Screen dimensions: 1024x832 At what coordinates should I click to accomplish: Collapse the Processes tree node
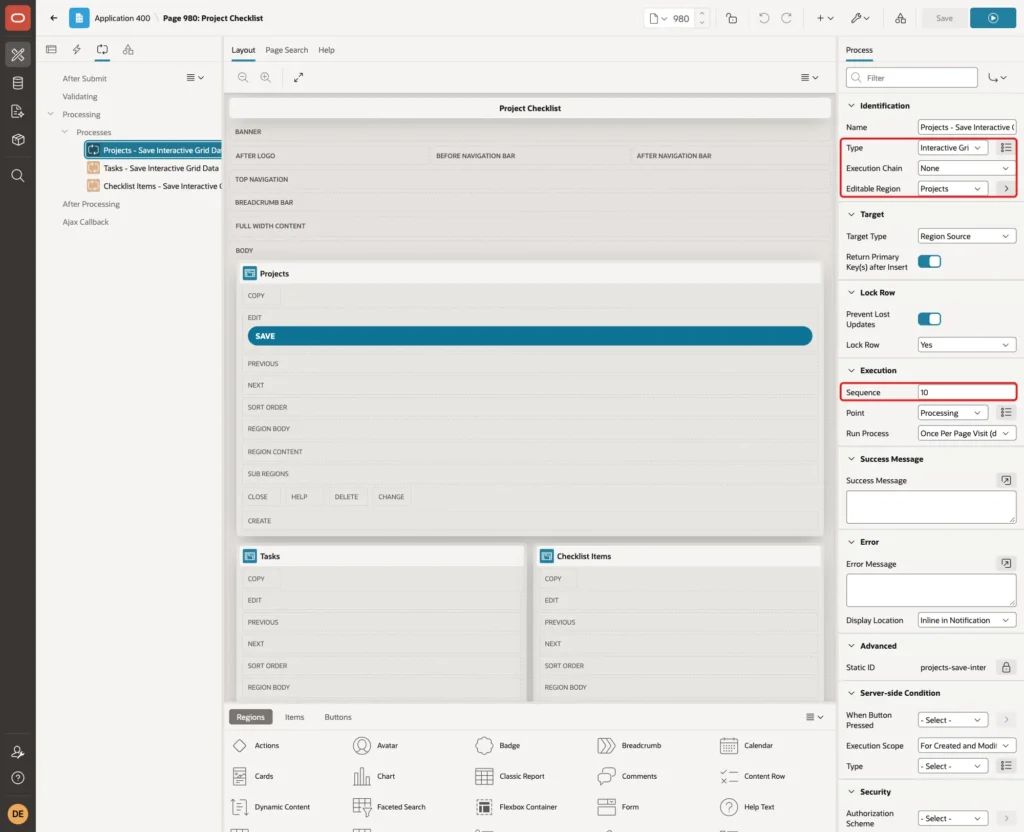pos(65,132)
